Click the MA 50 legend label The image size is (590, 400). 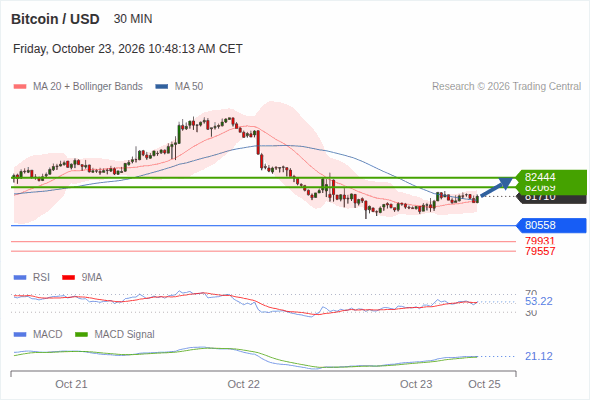coord(189,87)
